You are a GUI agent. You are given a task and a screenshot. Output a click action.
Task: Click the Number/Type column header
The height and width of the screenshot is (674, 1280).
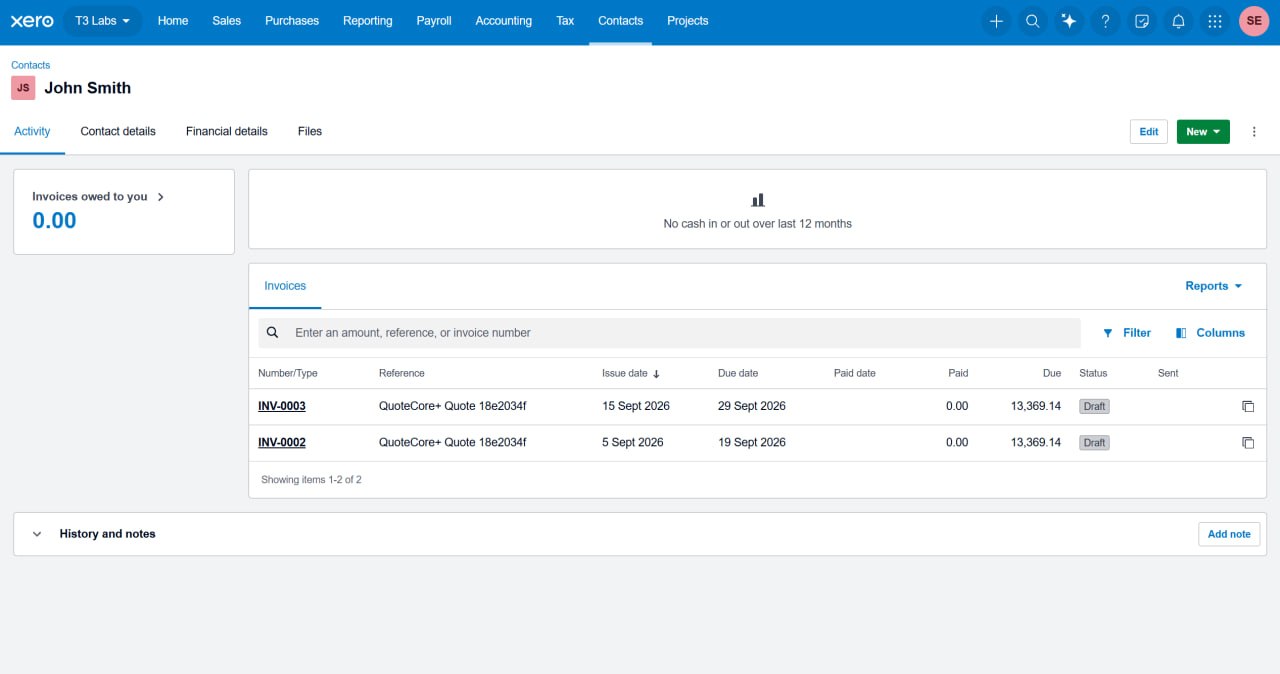(288, 373)
